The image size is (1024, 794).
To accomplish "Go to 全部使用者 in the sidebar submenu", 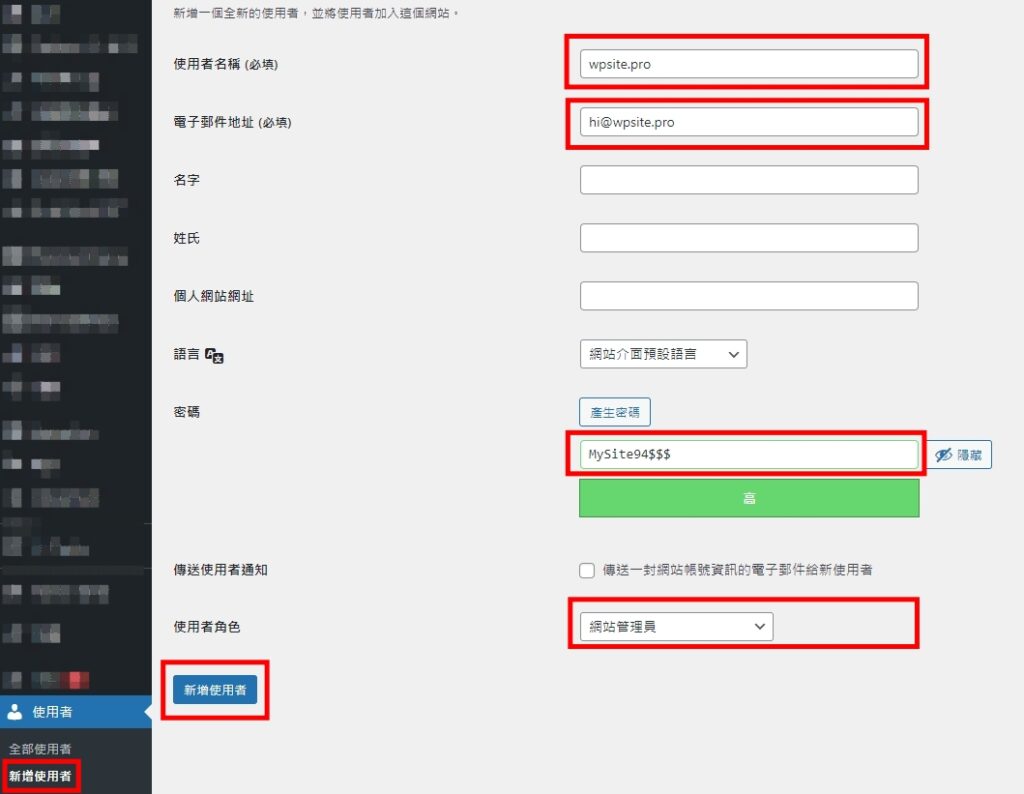I will pyautogui.click(x=40, y=749).
